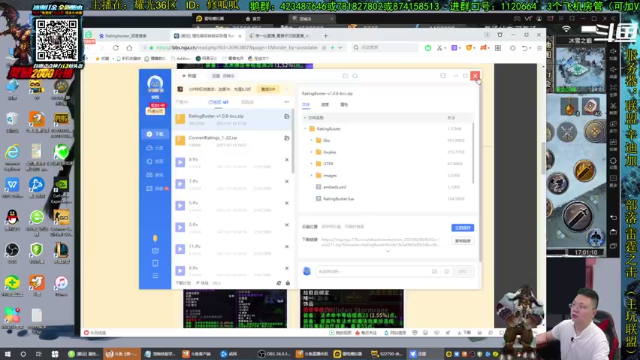Remove the 11.flv entry with its X

(x=287, y=247)
